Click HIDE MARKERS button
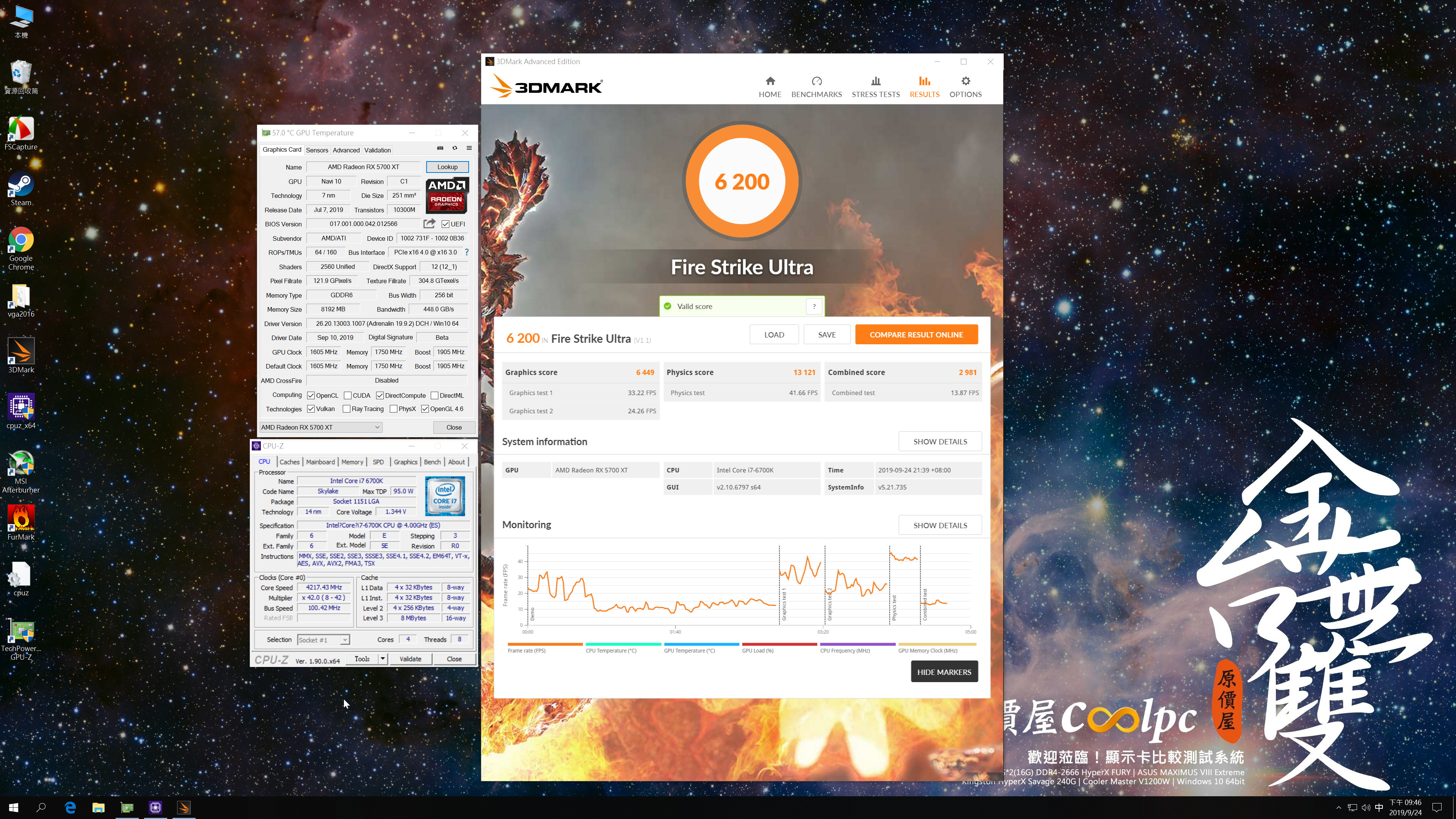This screenshot has height=819, width=1456. pos(944,672)
